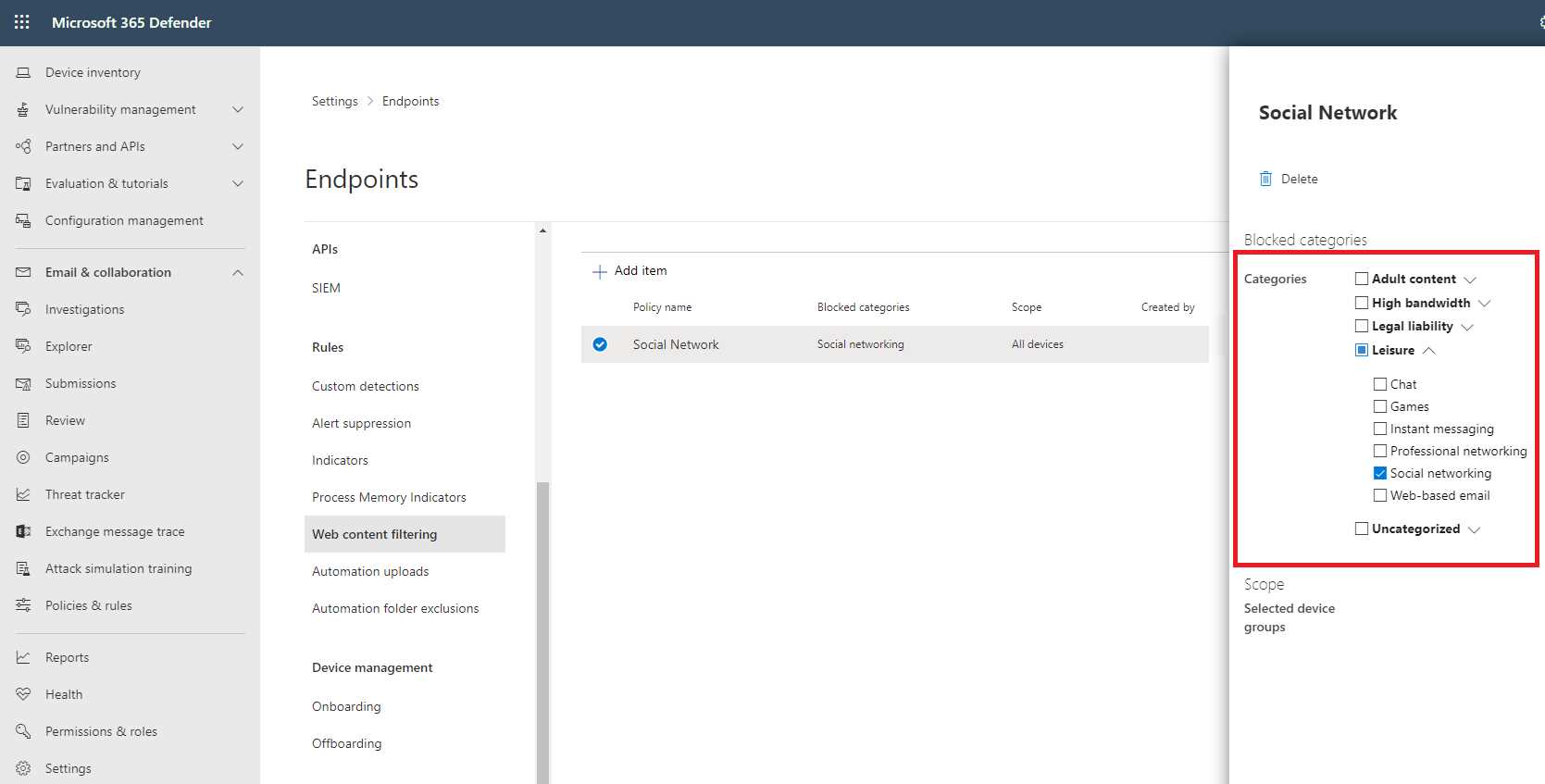Deselect the Social Network row checkmark
Screen dimensions: 1545x784
tap(600, 344)
